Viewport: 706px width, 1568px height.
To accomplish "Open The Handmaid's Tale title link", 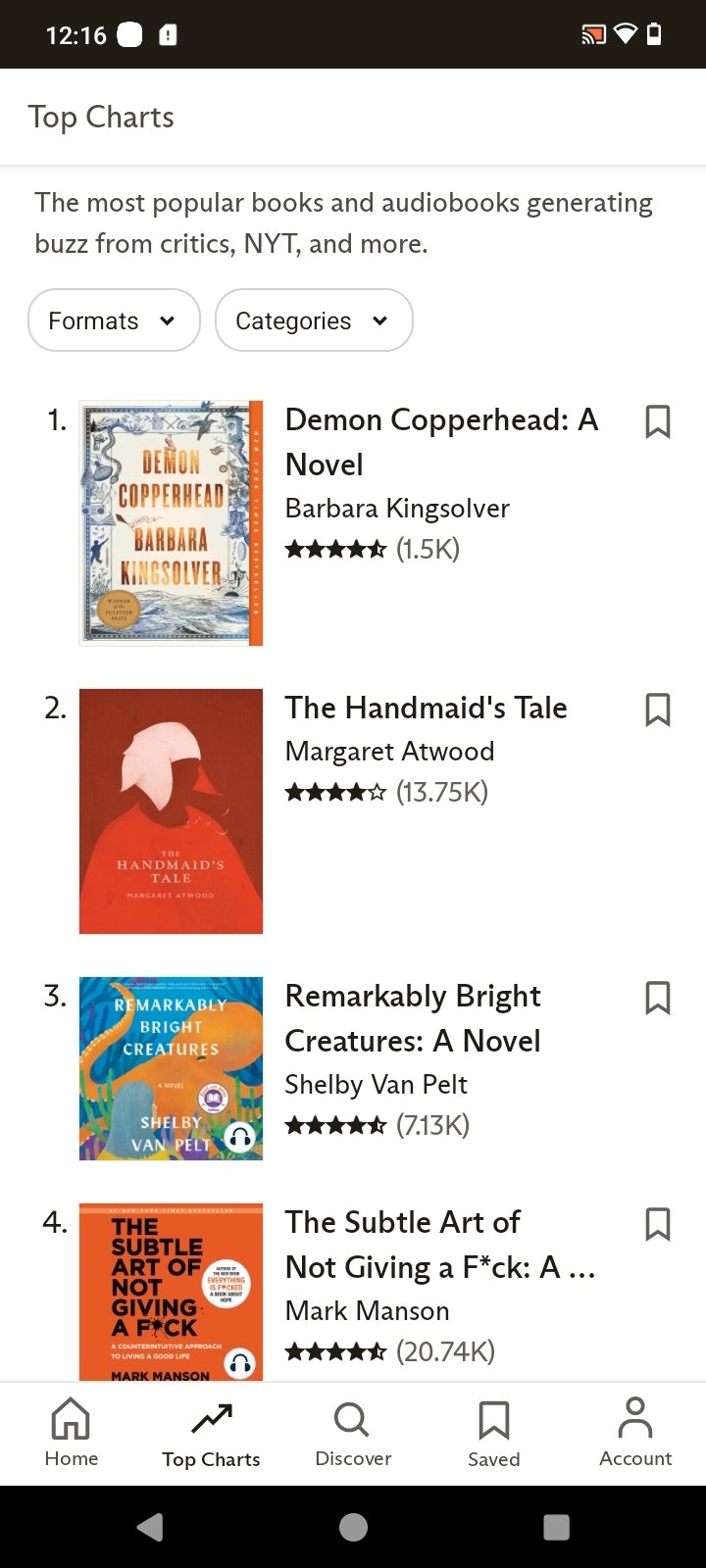I will pyautogui.click(x=426, y=708).
